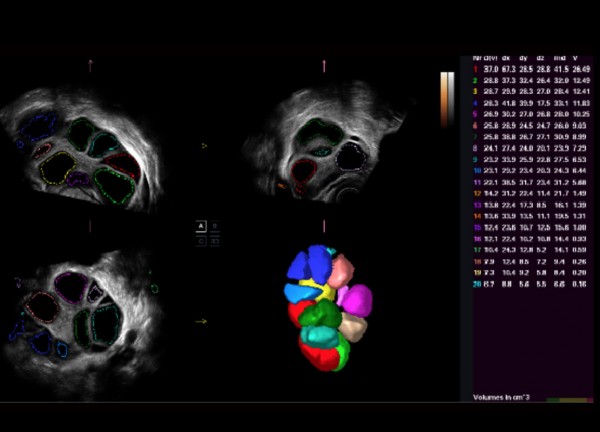Screen dimensions: 600x432
Task: Select the A plane quadrant button
Action: pyautogui.click(x=200, y=227)
